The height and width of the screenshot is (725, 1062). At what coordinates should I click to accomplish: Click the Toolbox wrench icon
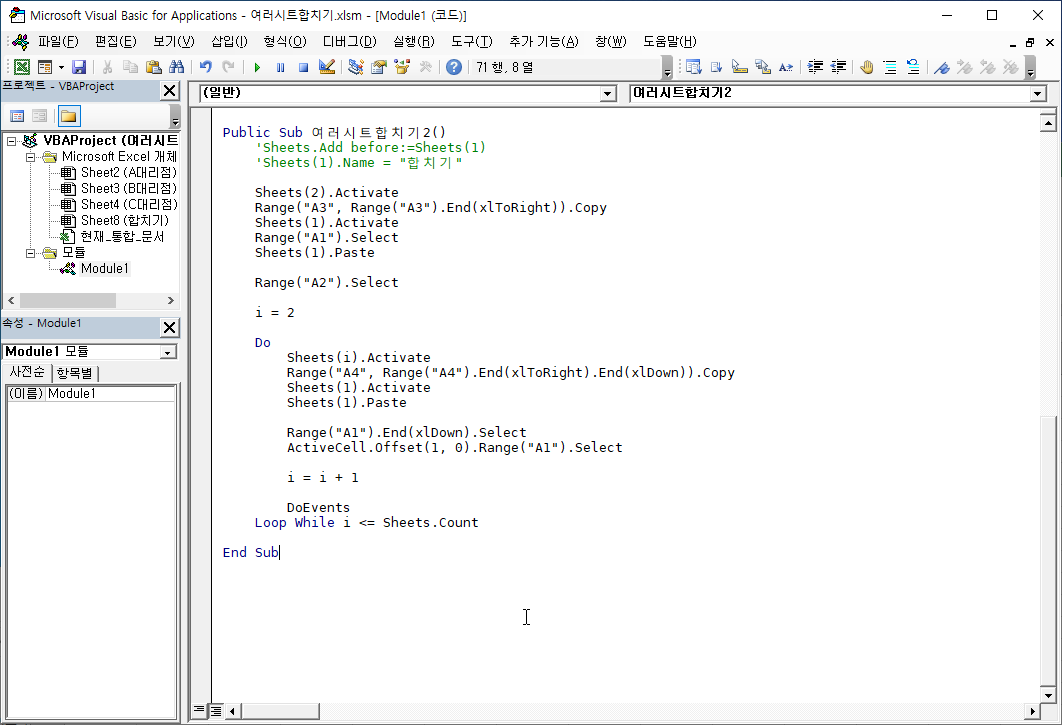point(425,67)
